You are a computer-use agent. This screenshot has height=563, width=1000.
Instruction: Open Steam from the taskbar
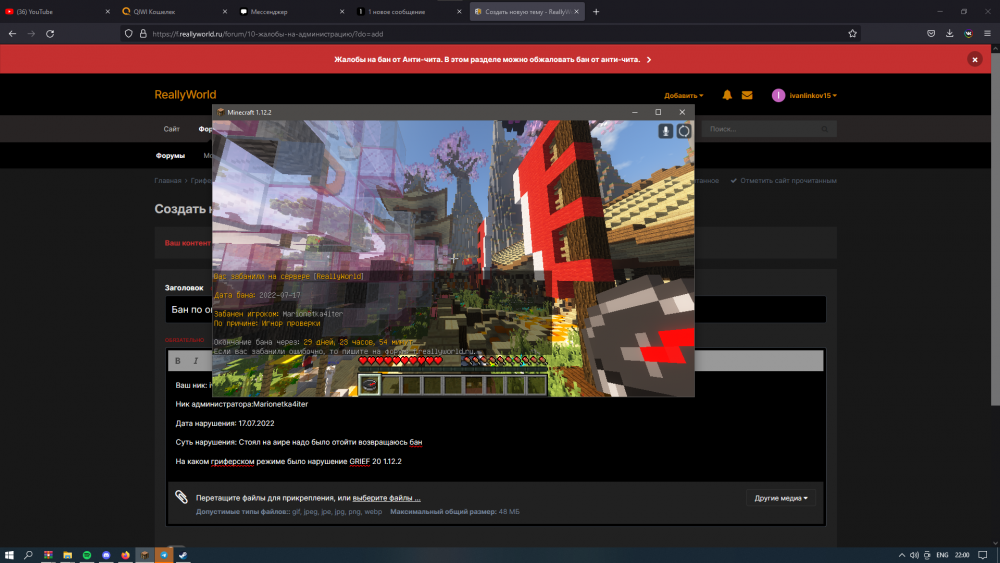tap(183, 555)
